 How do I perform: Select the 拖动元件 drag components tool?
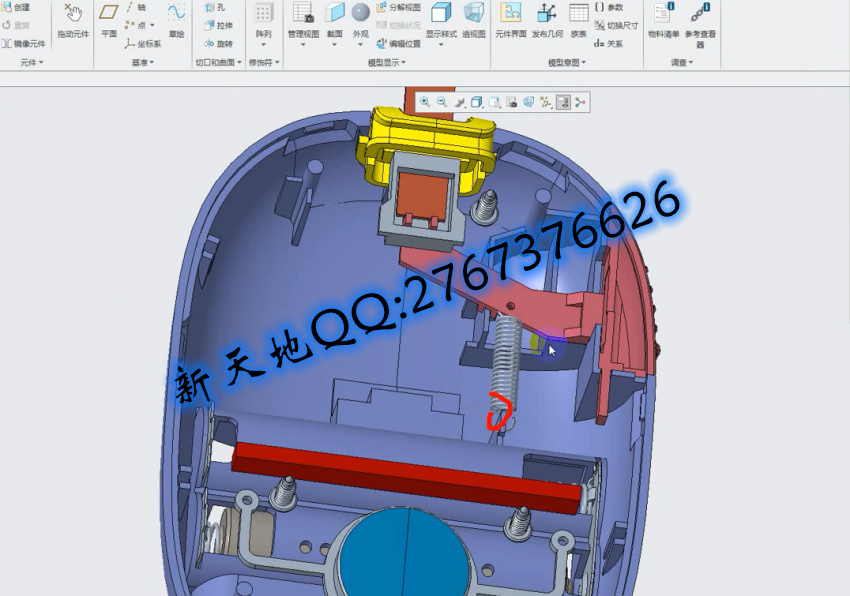[73, 21]
